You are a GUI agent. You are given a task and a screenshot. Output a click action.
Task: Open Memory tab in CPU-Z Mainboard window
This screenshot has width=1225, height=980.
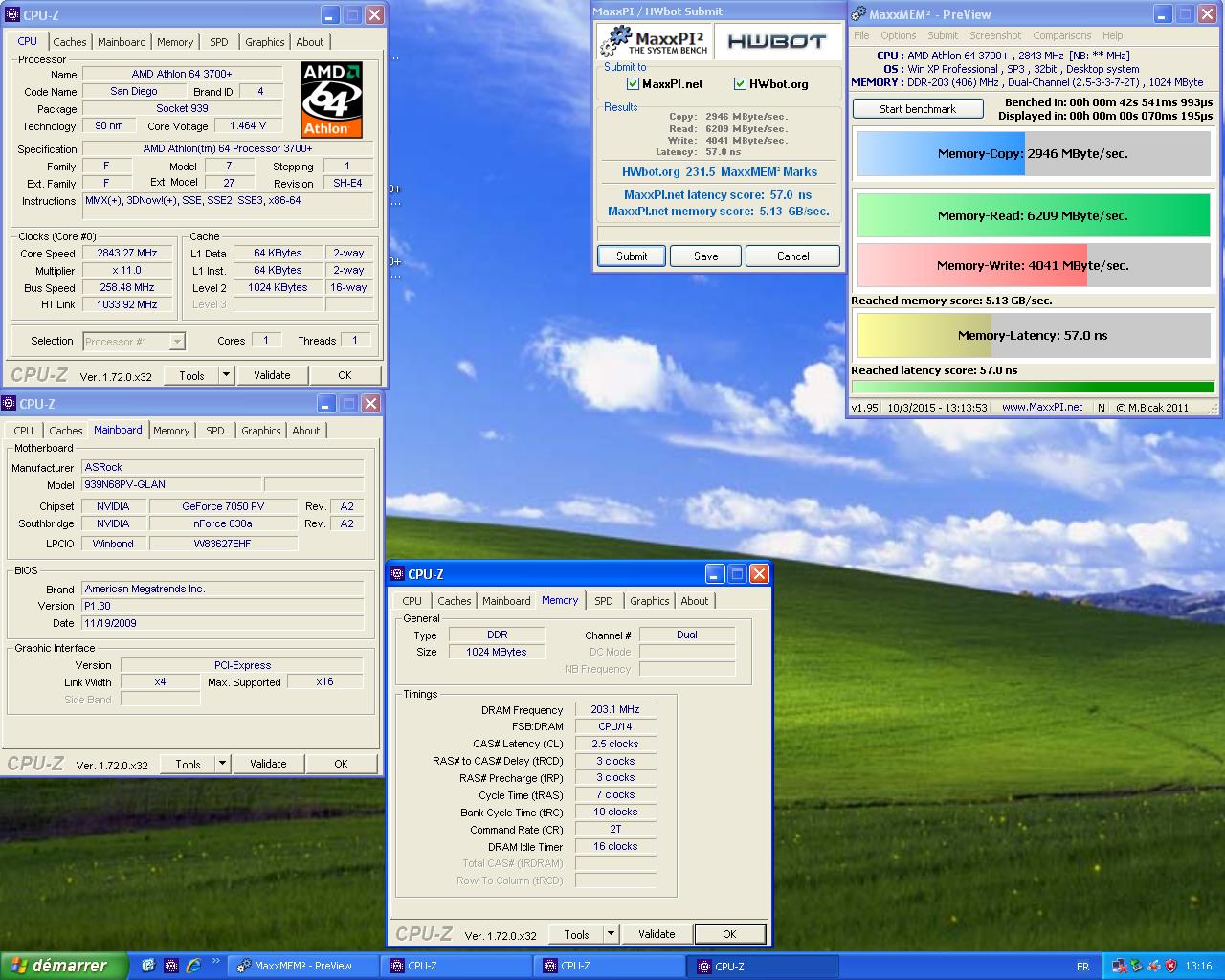coord(171,431)
